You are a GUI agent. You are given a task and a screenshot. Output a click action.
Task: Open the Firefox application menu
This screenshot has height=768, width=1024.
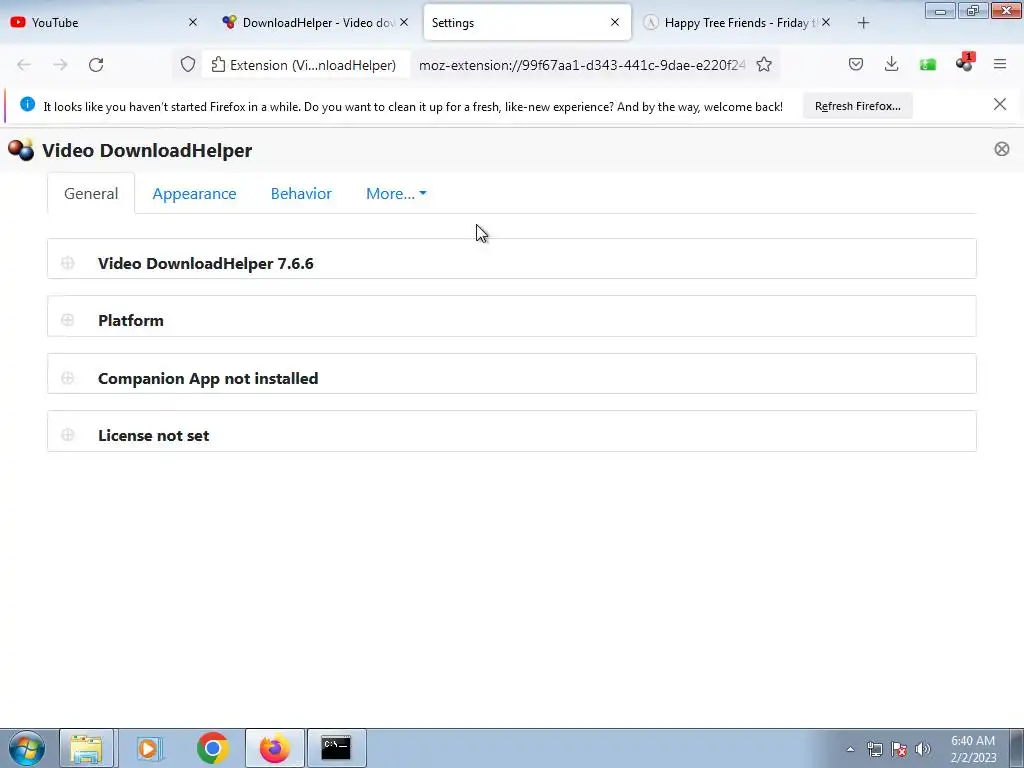(1000, 64)
